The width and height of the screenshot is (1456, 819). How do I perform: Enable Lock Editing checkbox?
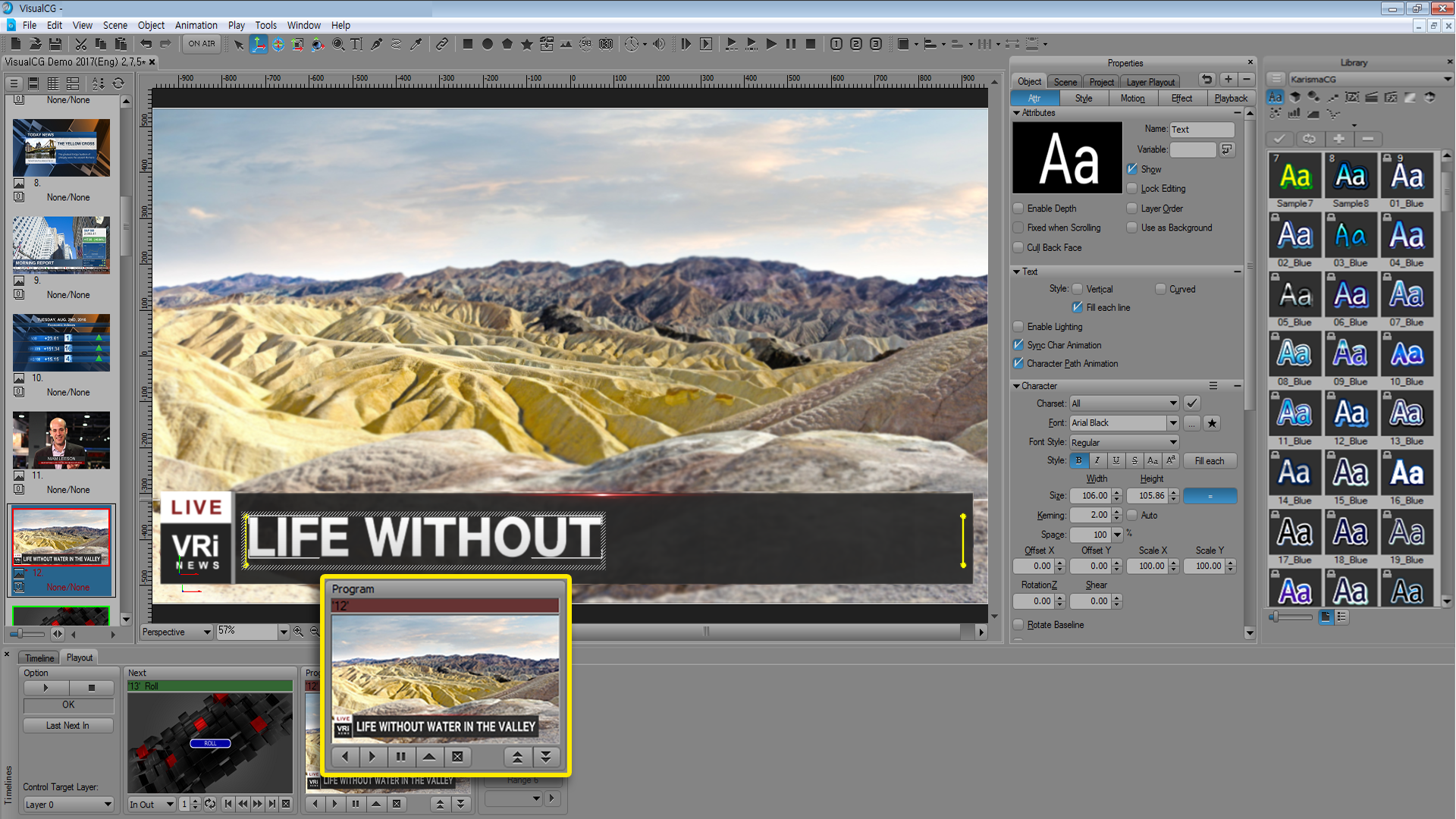click(x=1132, y=188)
